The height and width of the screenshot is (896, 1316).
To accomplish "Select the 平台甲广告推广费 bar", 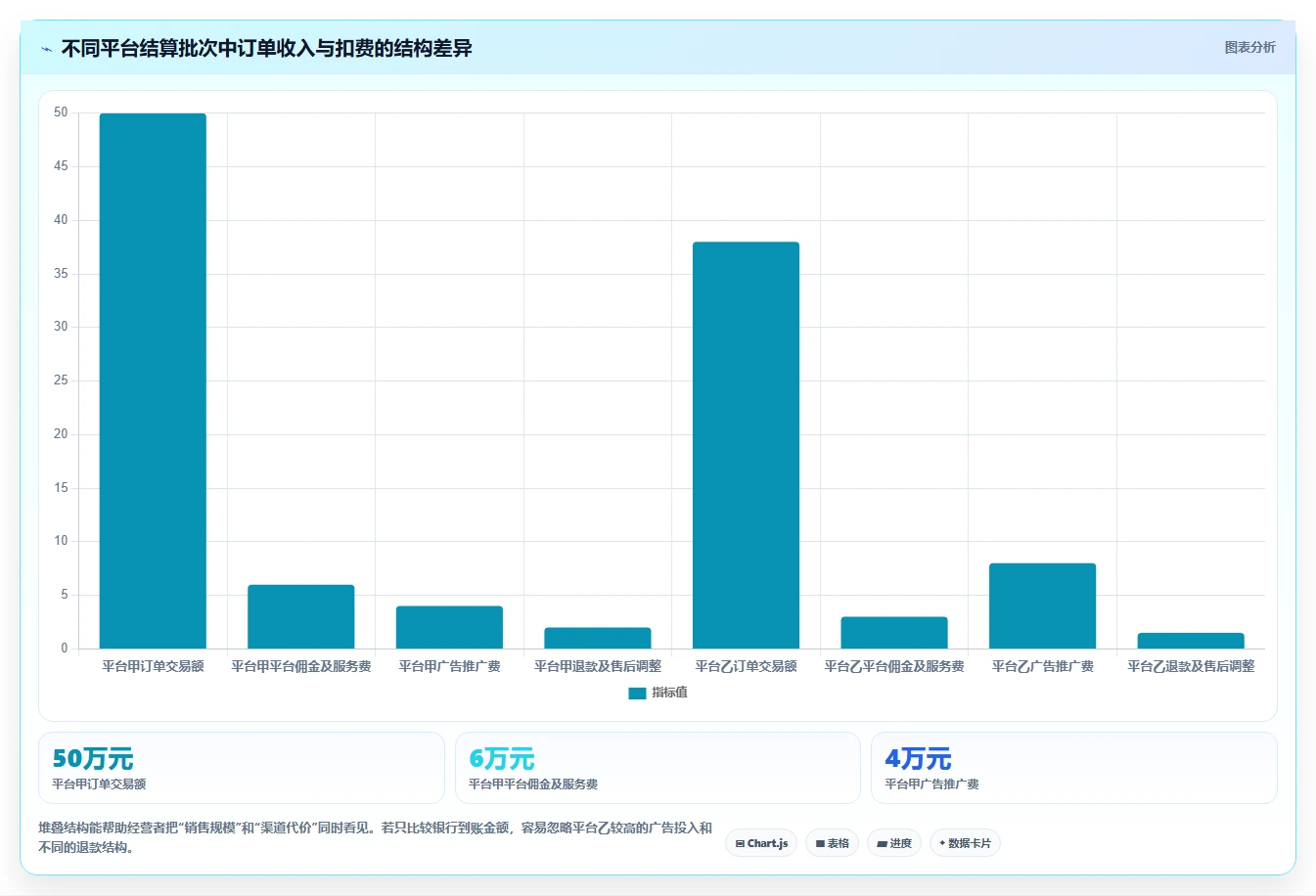I will 449,627.
